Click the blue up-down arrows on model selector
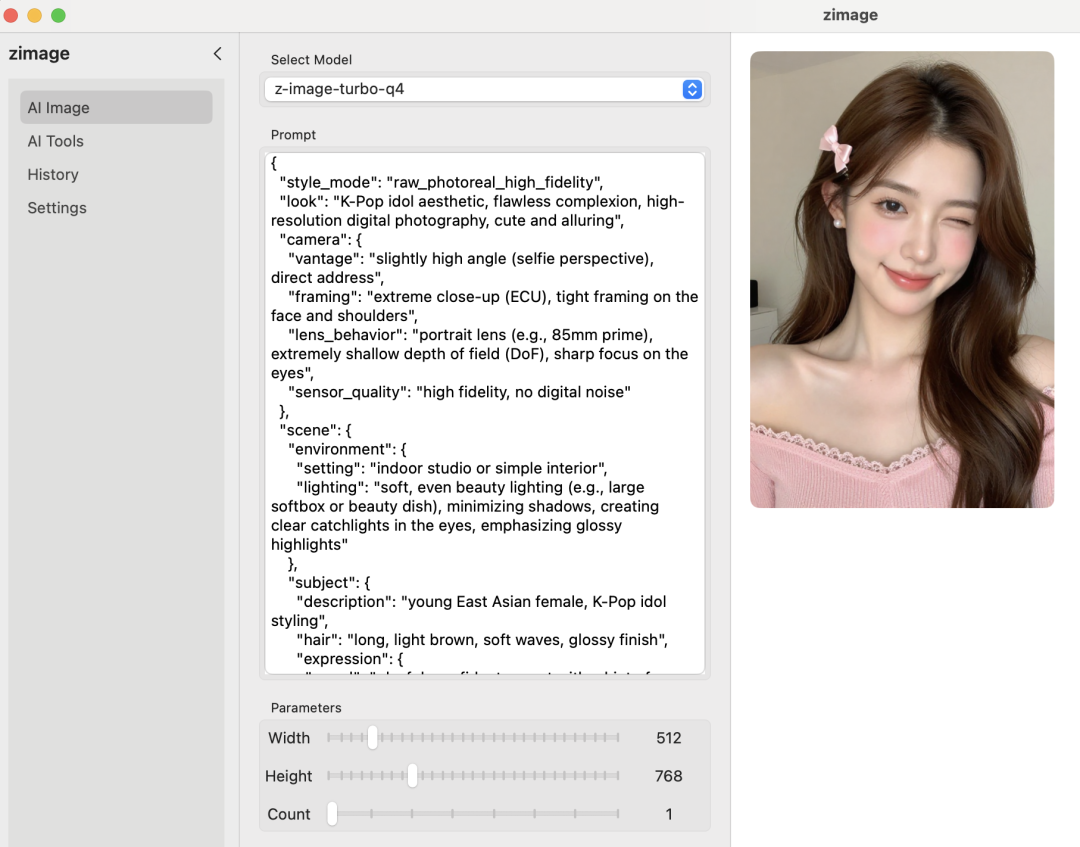Screen dimensions: 1080x847 [692, 89]
